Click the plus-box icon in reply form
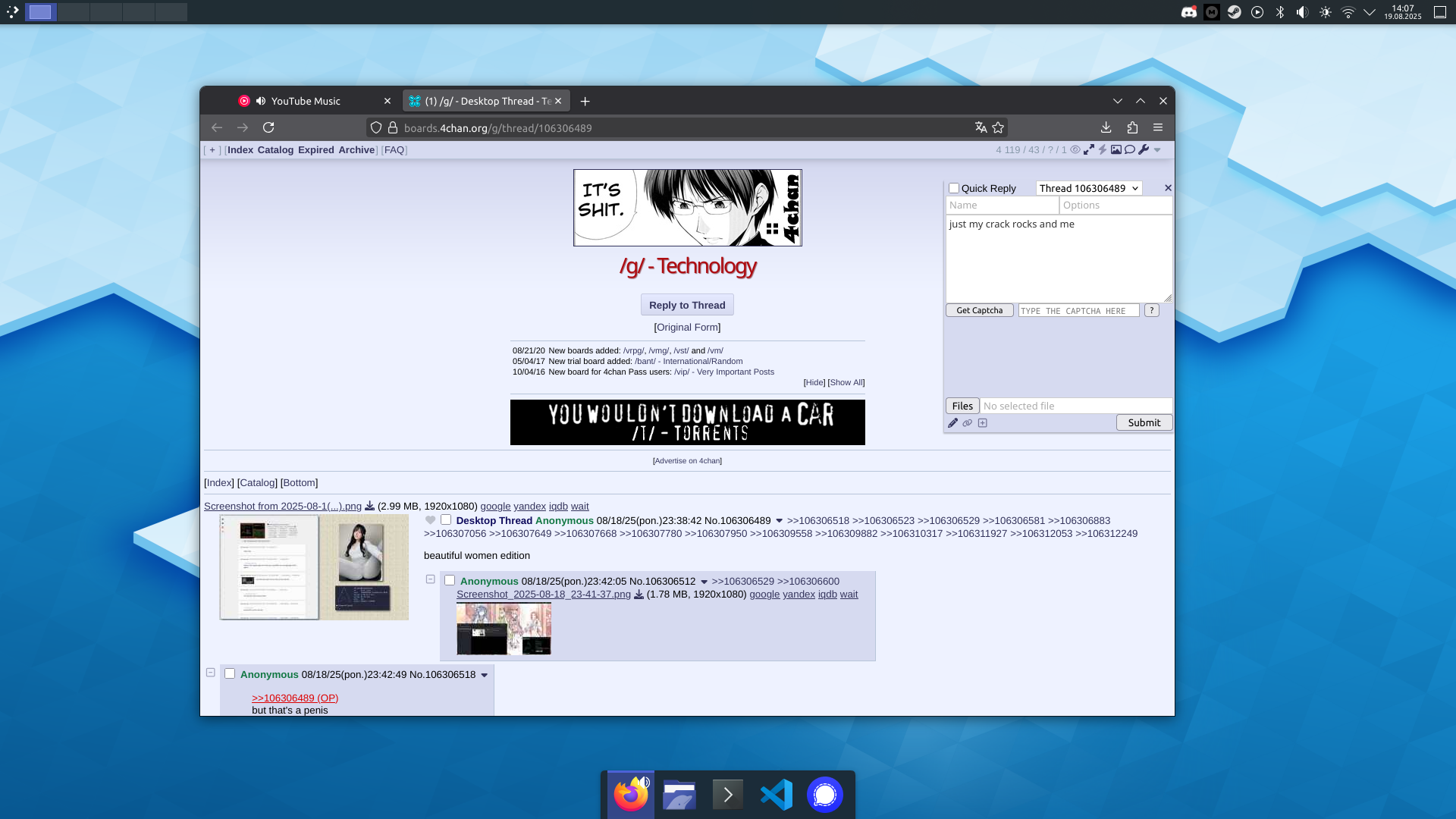 [983, 423]
